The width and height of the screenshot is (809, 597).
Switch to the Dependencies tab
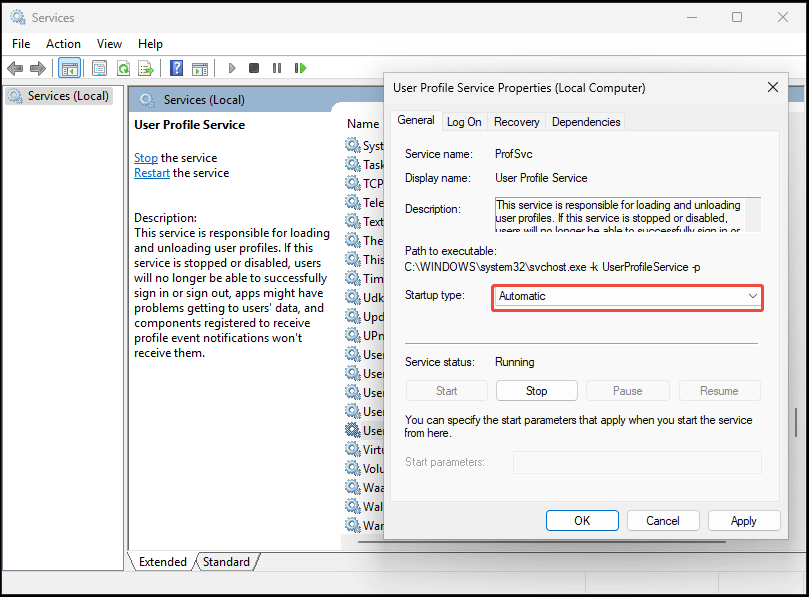click(x=586, y=122)
